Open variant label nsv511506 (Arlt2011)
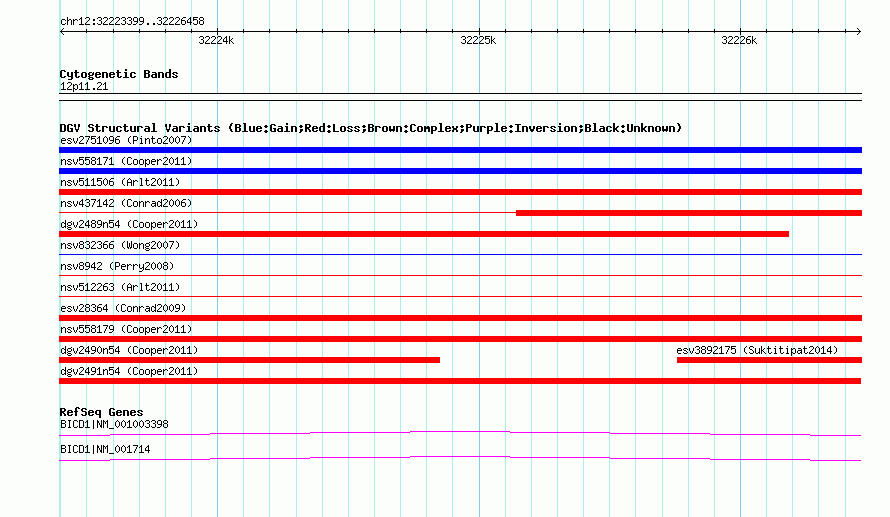 click(120, 182)
